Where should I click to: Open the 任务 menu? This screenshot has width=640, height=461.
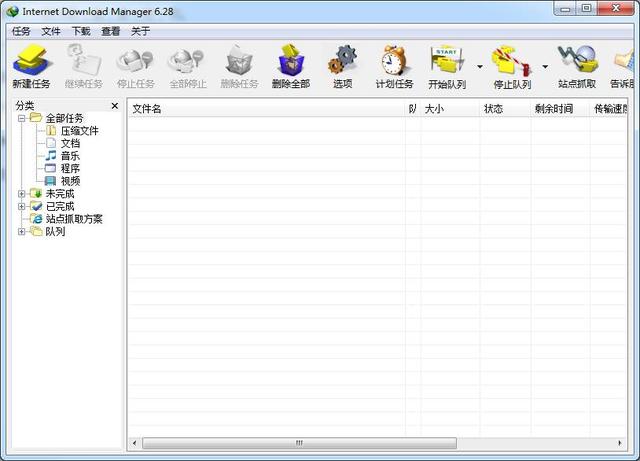[x=21, y=31]
